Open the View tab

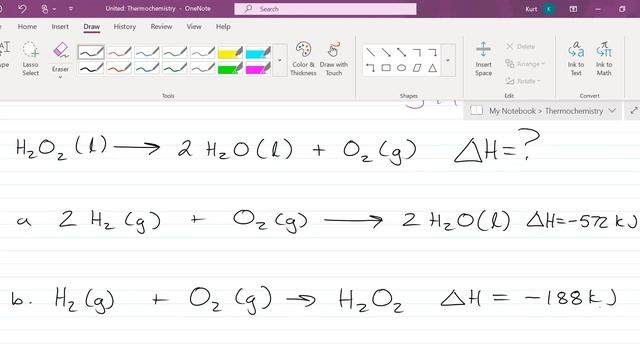194,27
